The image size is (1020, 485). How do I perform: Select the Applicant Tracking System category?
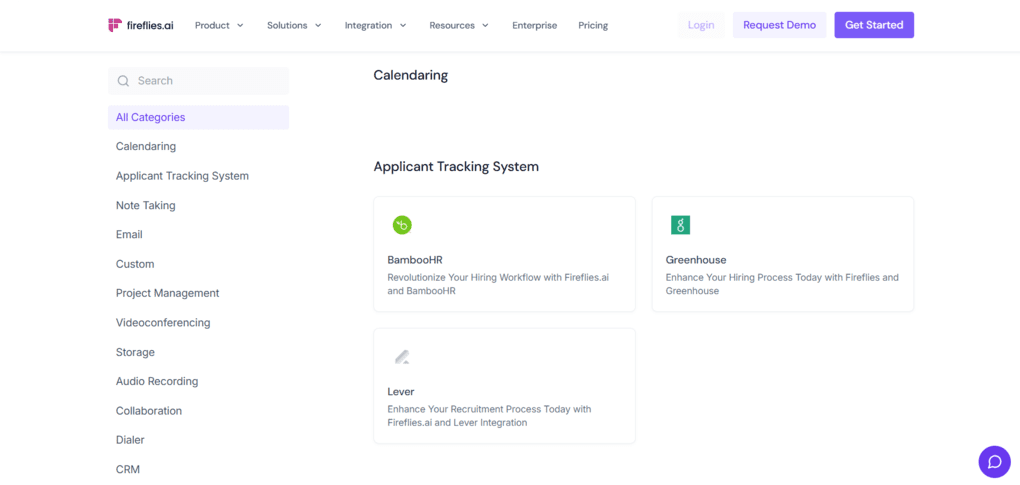click(182, 176)
